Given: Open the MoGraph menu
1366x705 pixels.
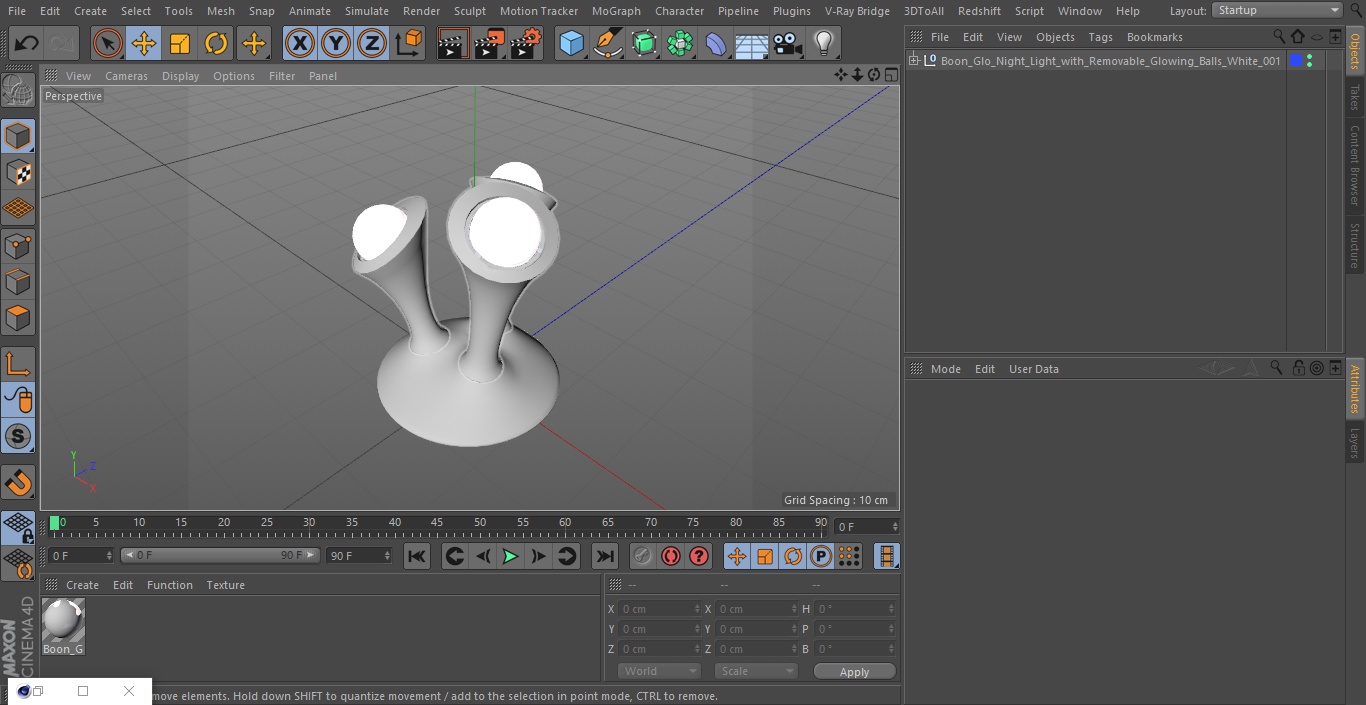Looking at the screenshot, I should tap(616, 11).
